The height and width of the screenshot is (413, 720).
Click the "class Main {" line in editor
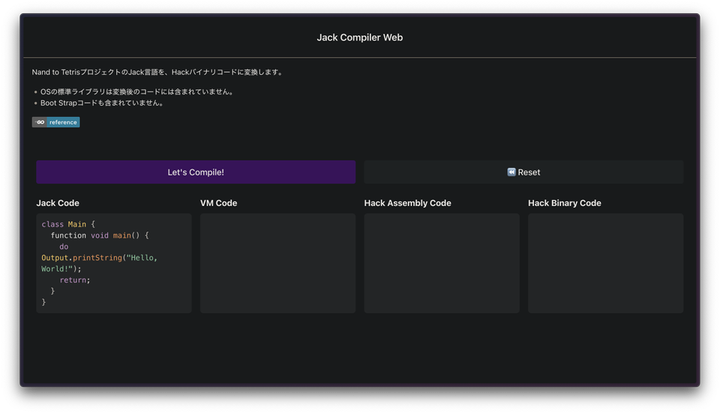click(68, 224)
